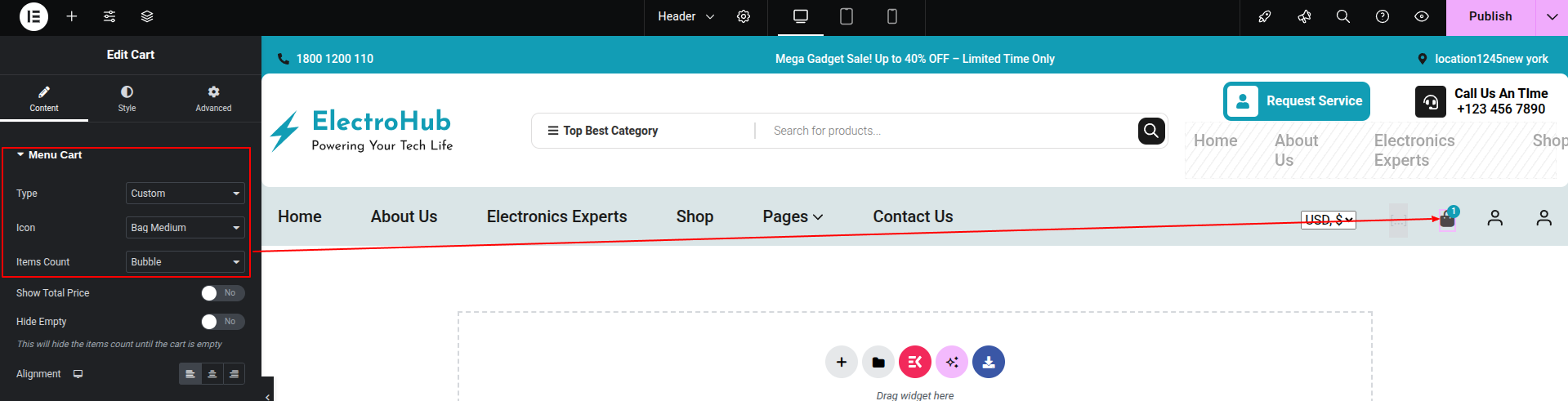Open the Icon dropdown showing Bag Medium
Image resolution: width=1568 pixels, height=401 pixels.
point(185,228)
